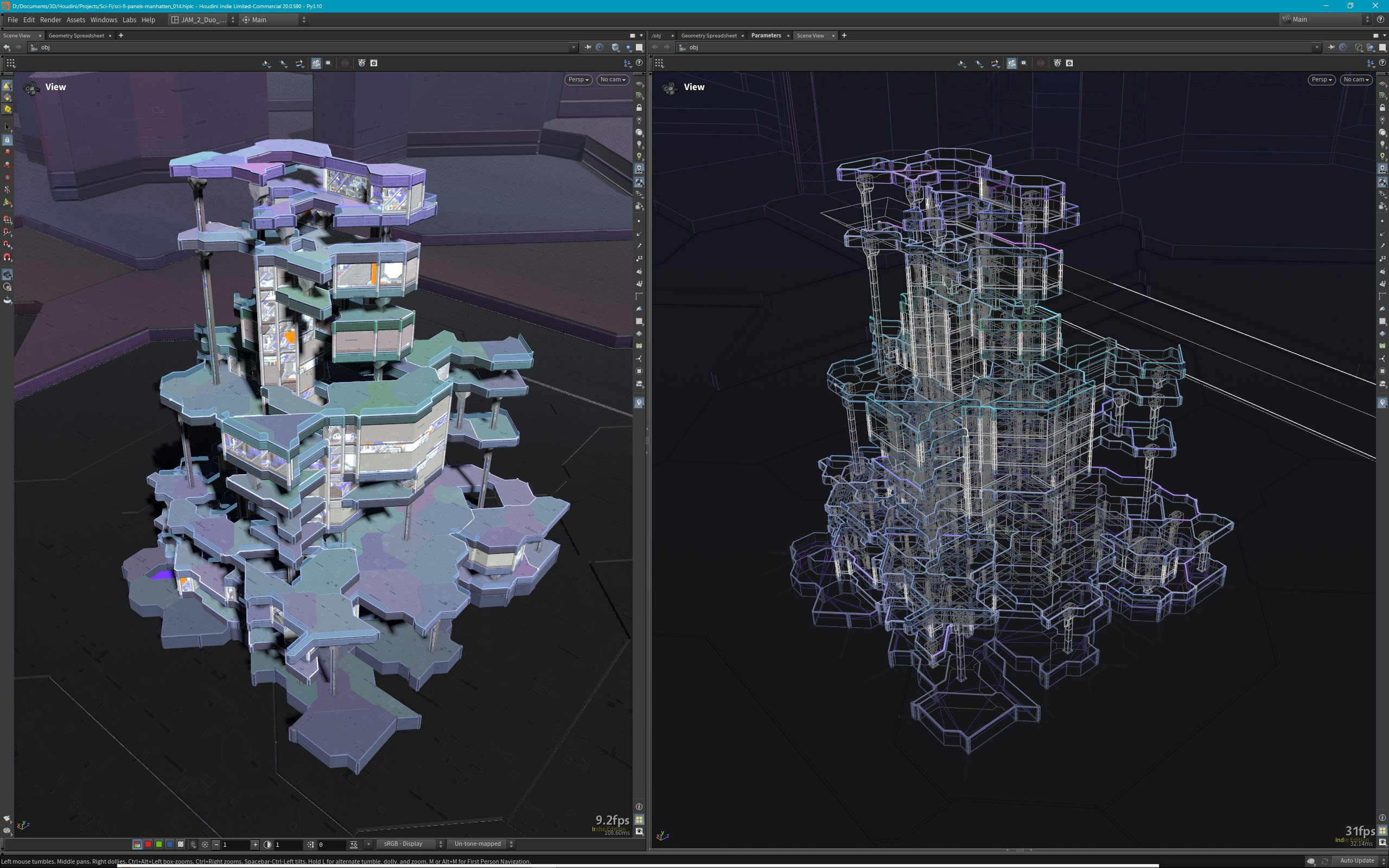Toggle the lock icon in right viewport right sidebar
Viewport: 1389px width, 868px height.
click(x=1382, y=108)
